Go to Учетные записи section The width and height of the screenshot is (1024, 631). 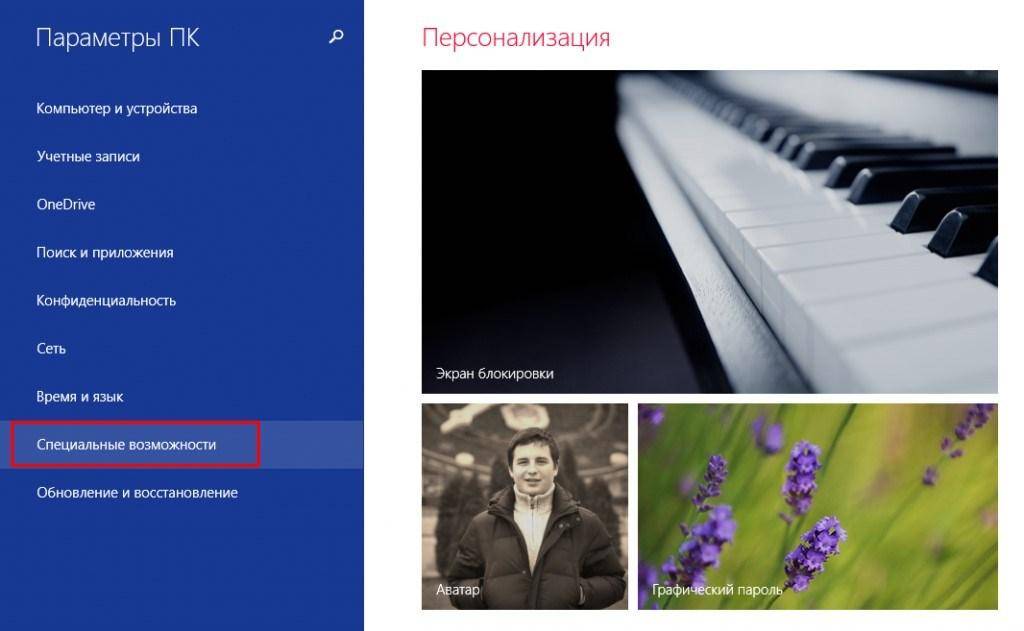[88, 157]
